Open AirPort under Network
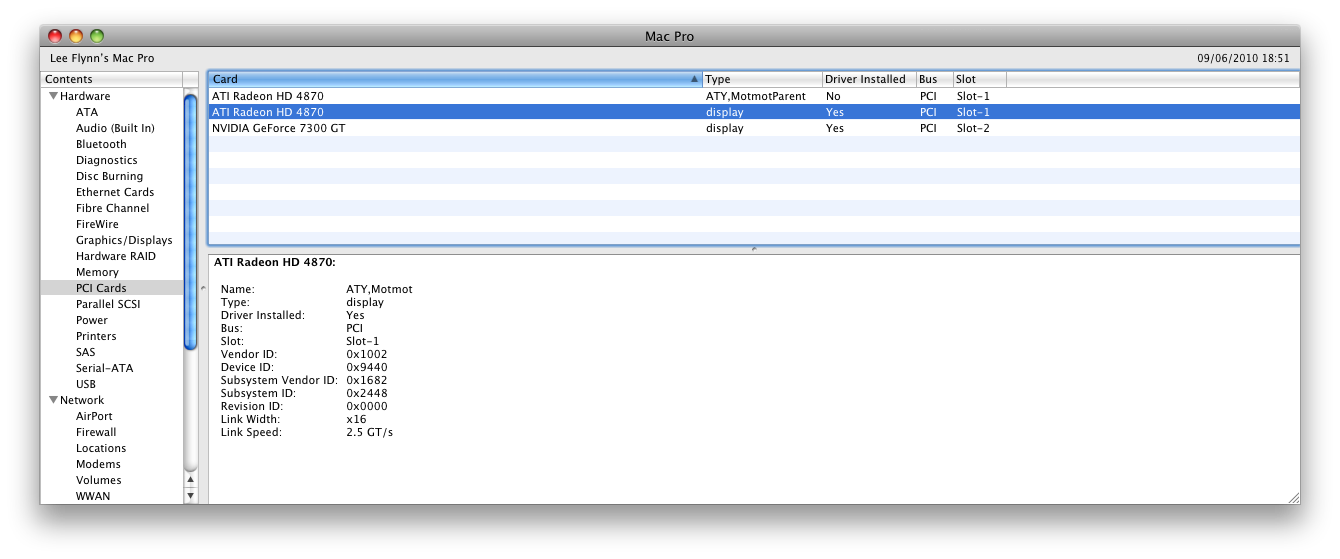Screen dimensions: 1340x559 click(x=94, y=416)
